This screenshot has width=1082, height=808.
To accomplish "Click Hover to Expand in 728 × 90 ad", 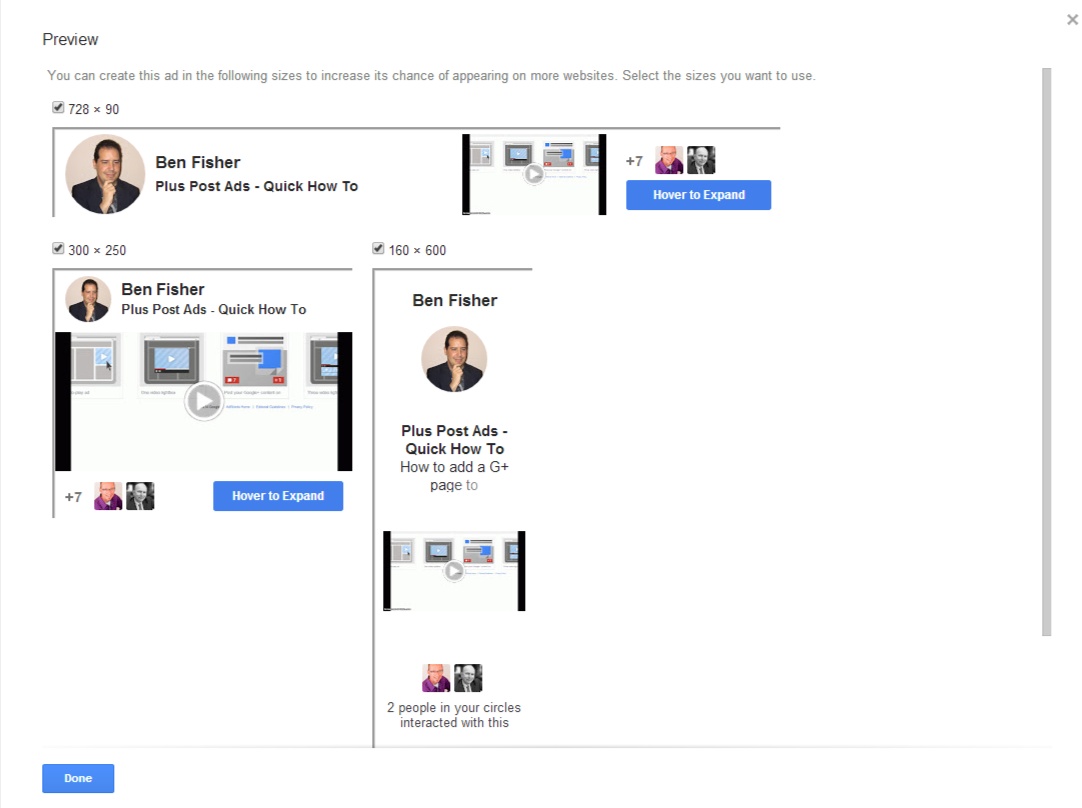I will click(x=698, y=195).
